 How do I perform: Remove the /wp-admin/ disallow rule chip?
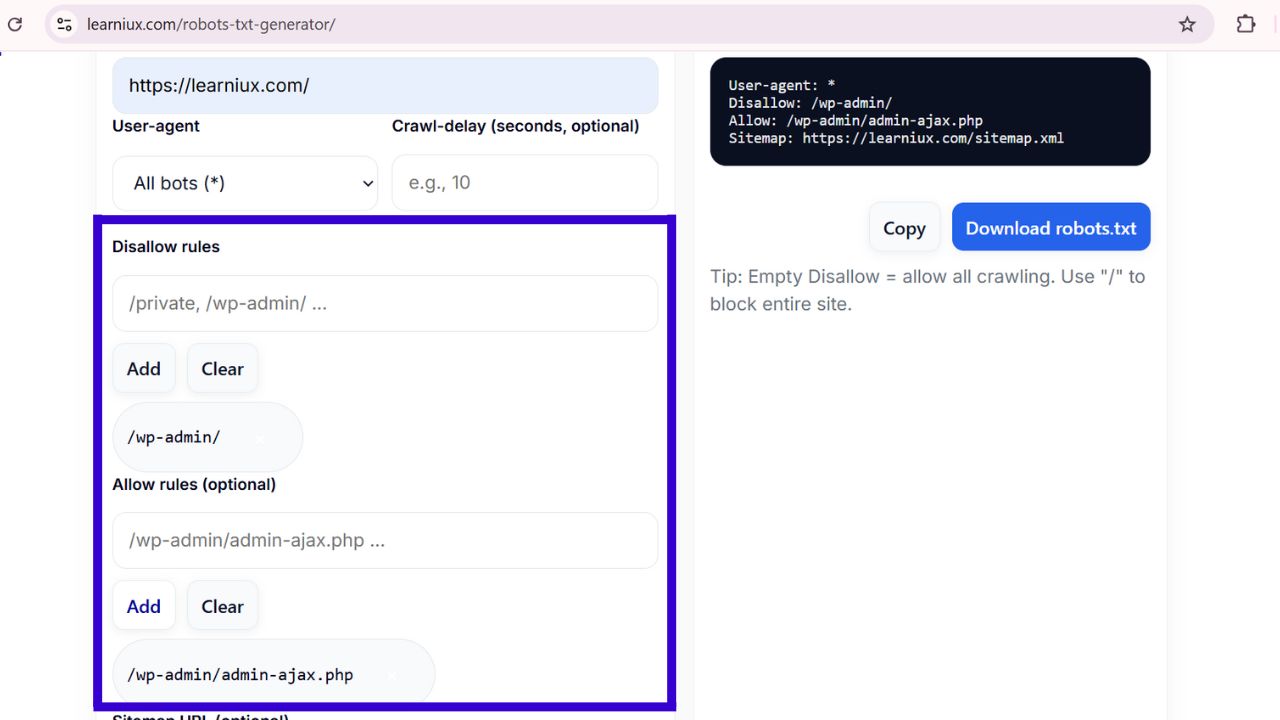[261, 438]
